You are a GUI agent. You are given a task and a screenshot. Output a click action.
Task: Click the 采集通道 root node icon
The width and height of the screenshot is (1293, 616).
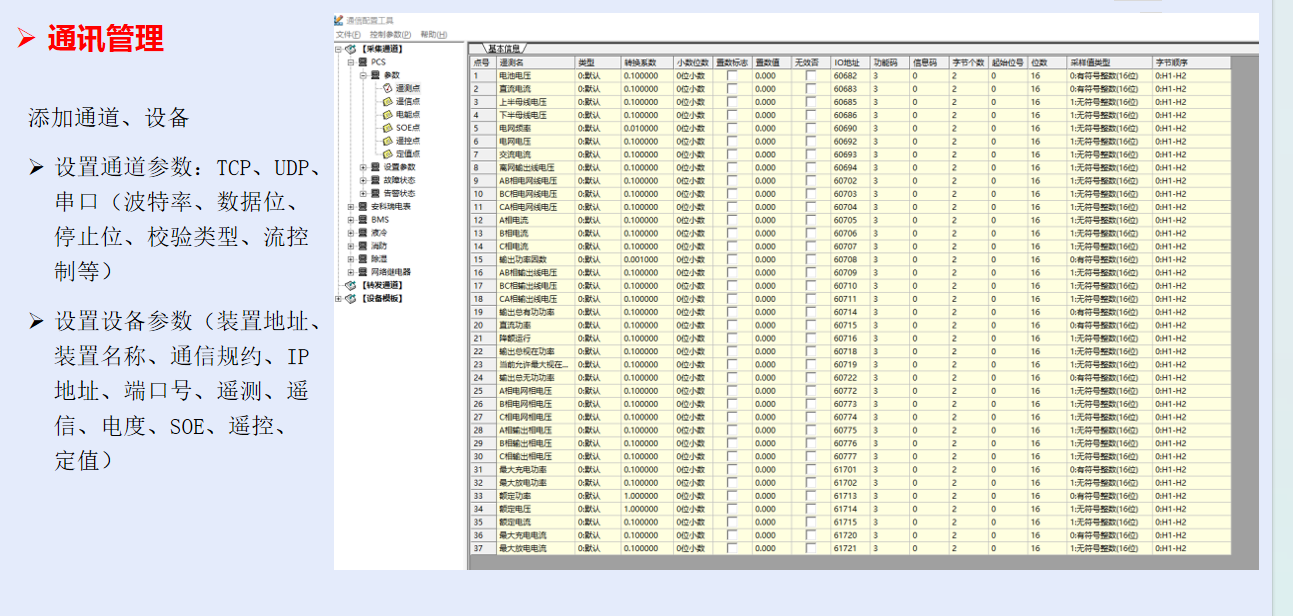[x=349, y=48]
